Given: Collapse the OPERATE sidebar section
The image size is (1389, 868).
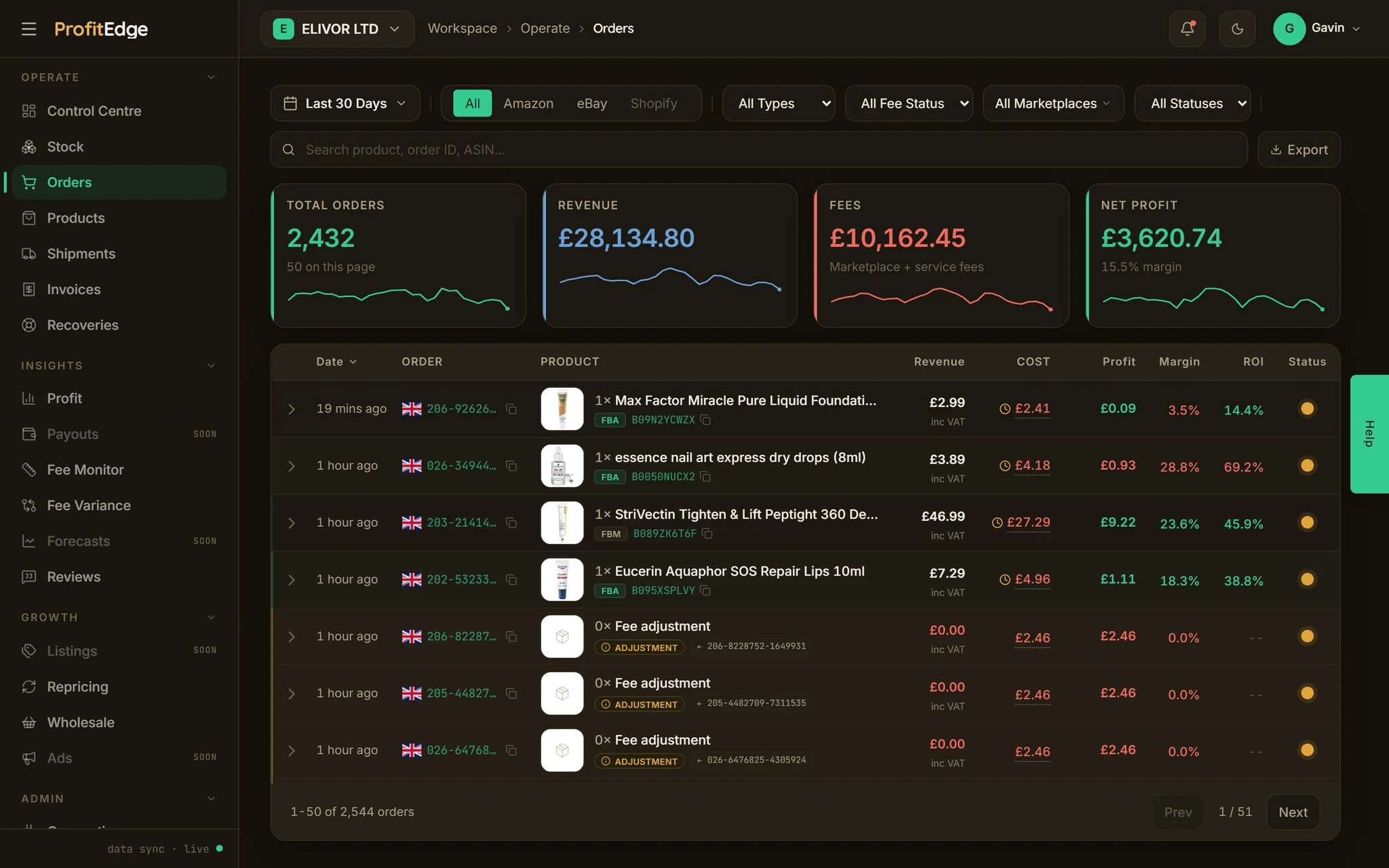Looking at the screenshot, I should point(211,77).
